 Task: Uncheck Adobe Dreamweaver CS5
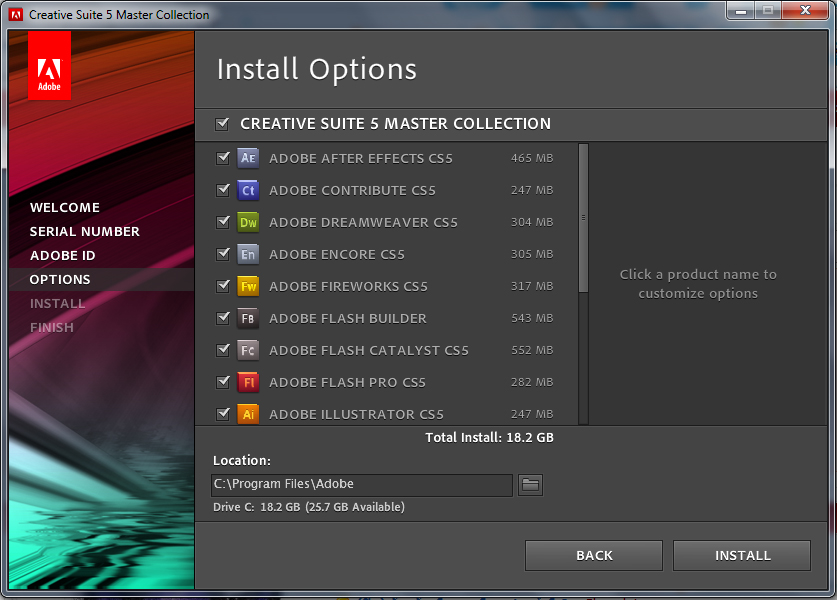tap(223, 222)
